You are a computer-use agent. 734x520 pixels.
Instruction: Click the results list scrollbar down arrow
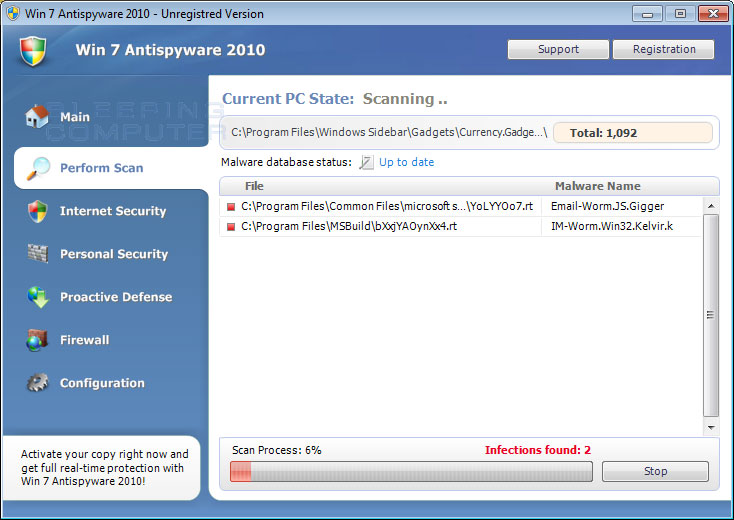[x=711, y=427]
